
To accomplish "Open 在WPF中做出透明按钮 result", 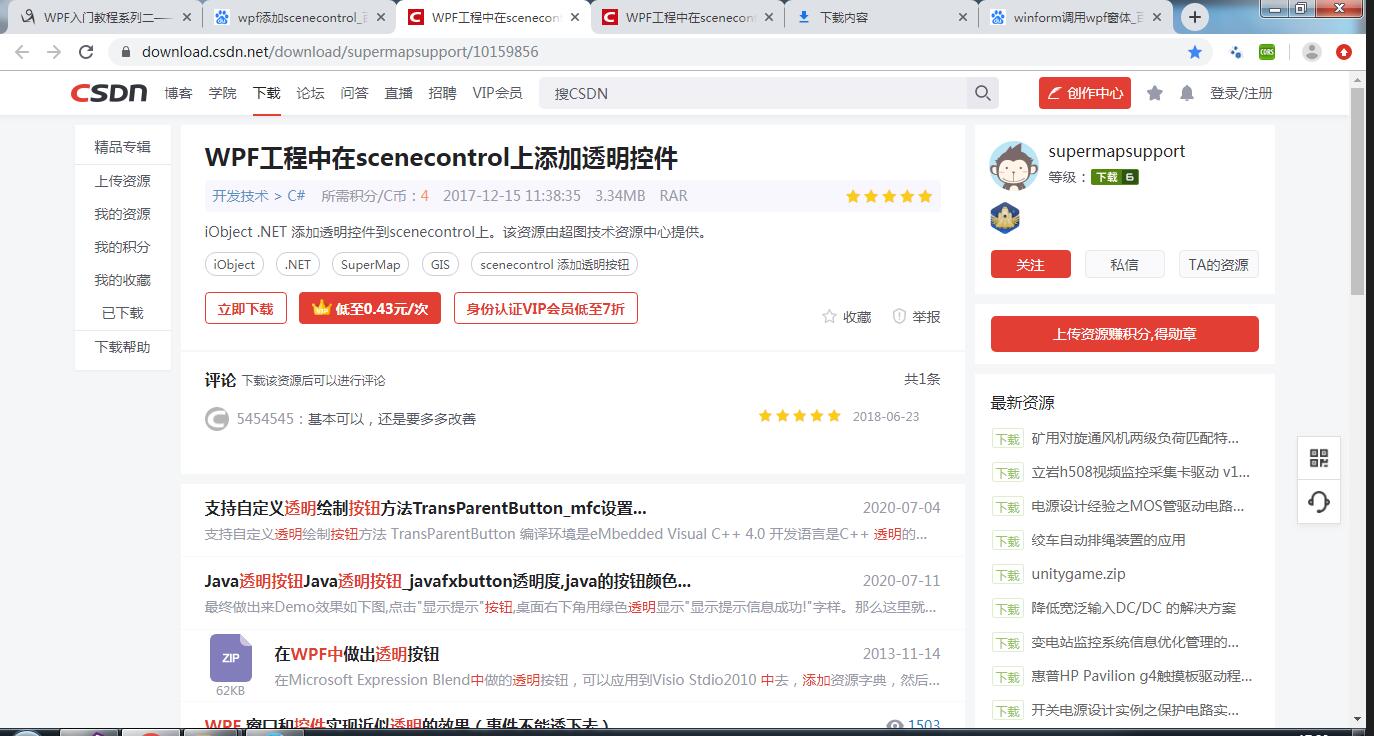I will [x=357, y=654].
